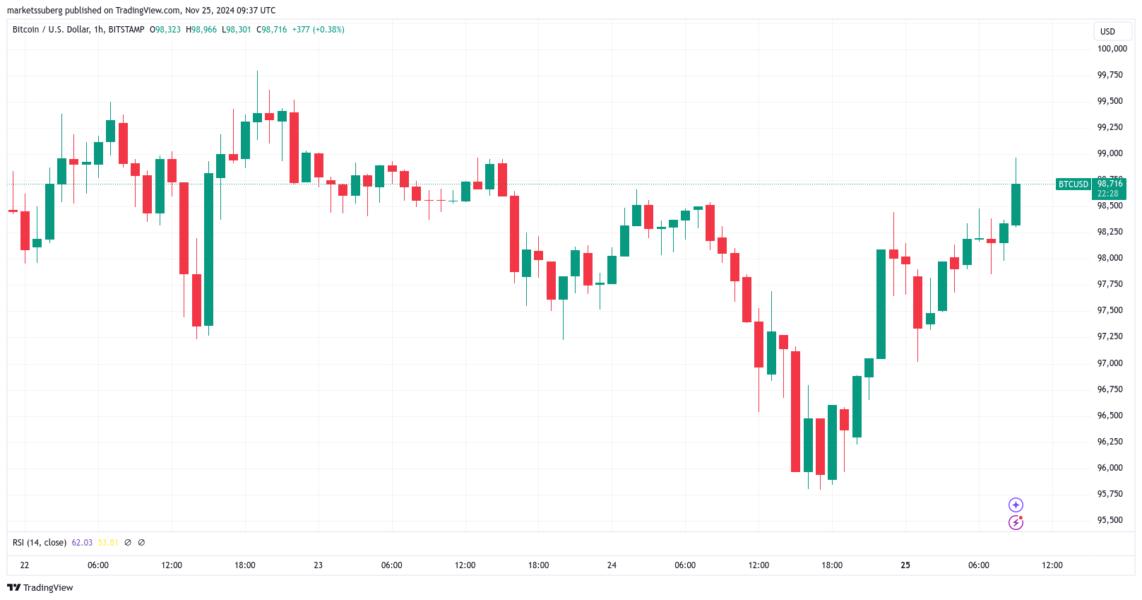Click the date label 25 on time axis
This screenshot has height=600, width=1142.
click(x=904, y=565)
